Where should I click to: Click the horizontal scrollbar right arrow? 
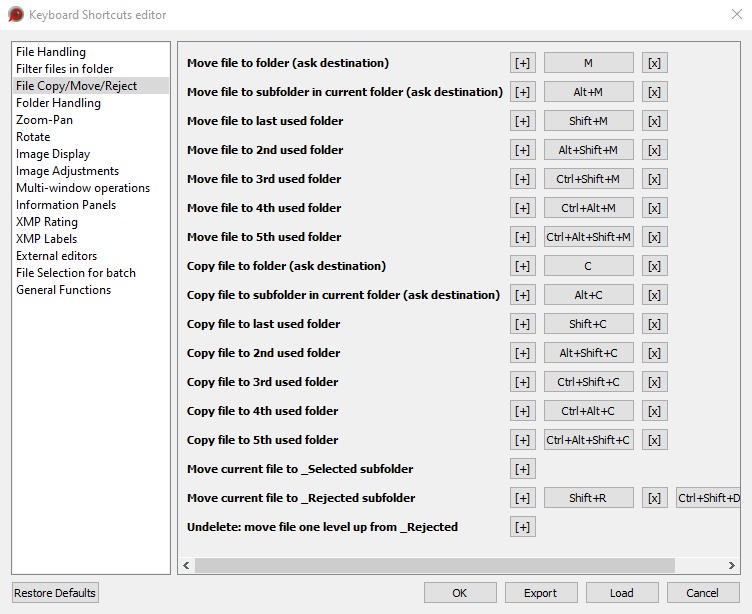point(733,566)
